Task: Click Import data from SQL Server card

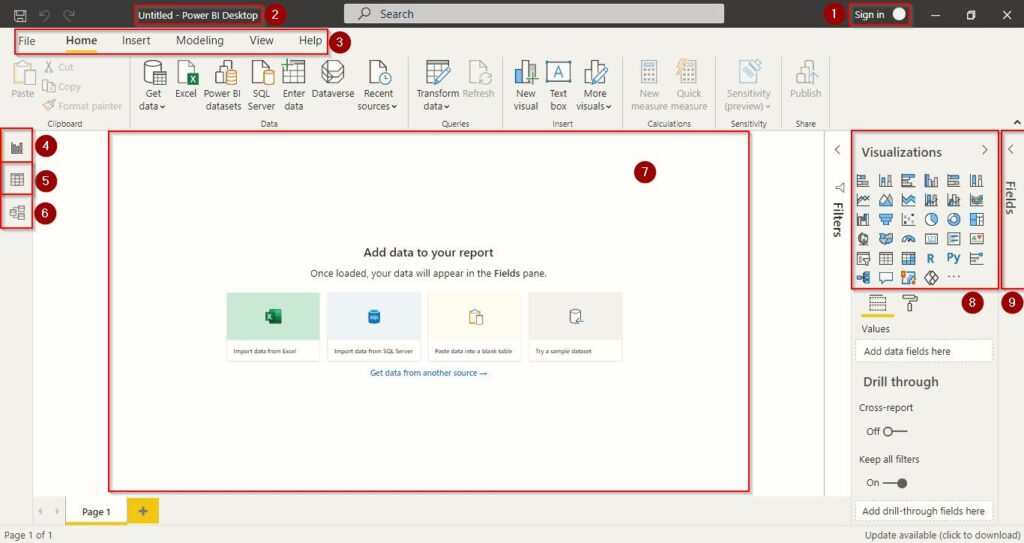Action: tap(374, 326)
